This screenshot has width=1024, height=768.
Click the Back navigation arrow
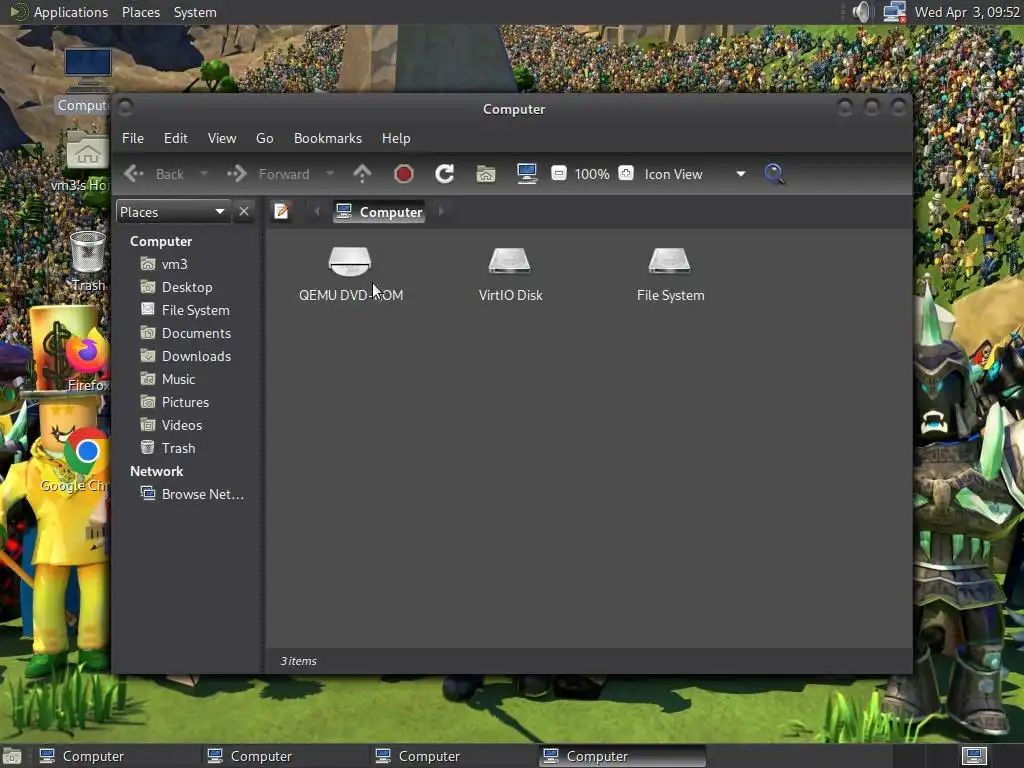(x=154, y=174)
